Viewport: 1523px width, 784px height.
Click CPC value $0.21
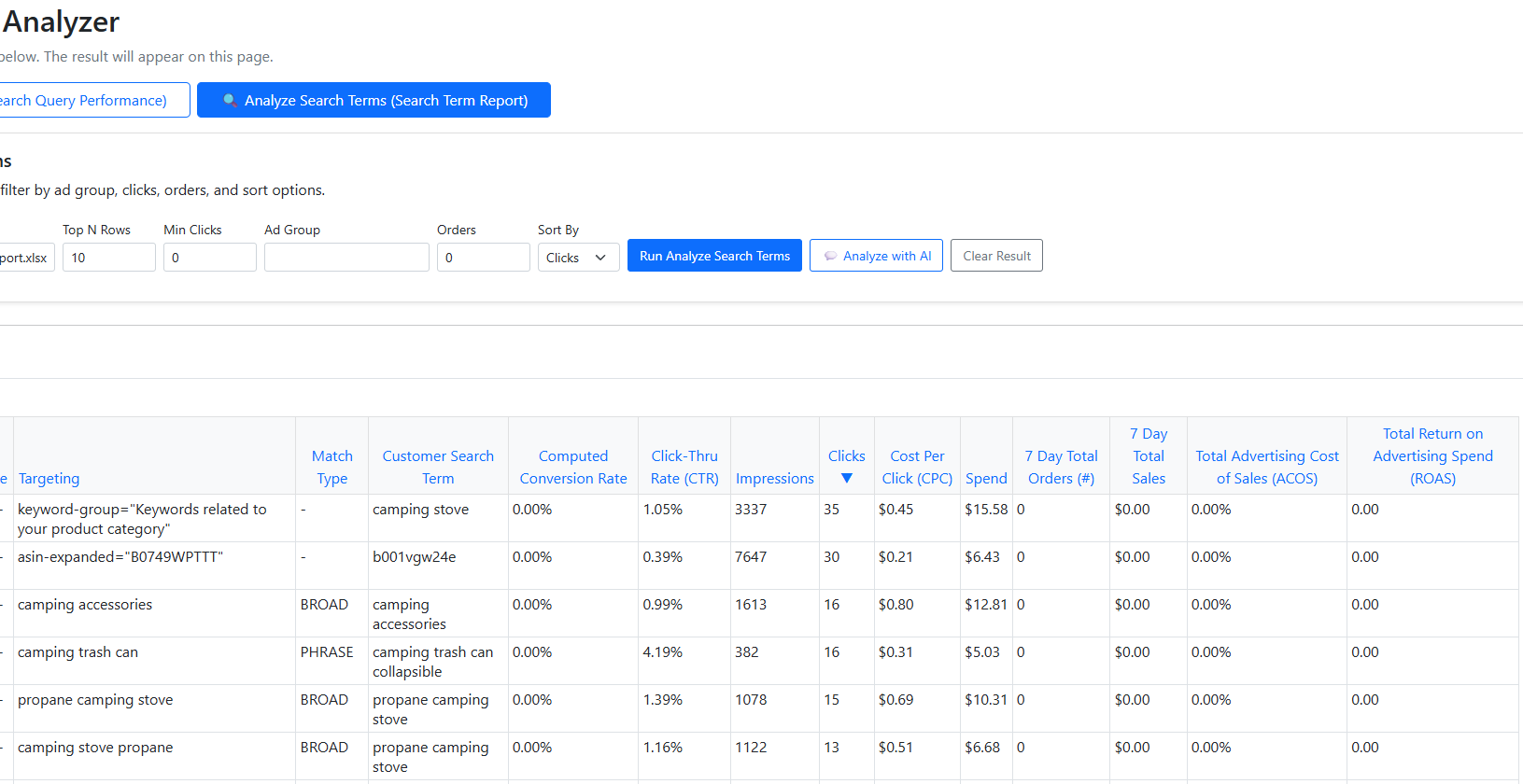pyautogui.click(x=895, y=556)
